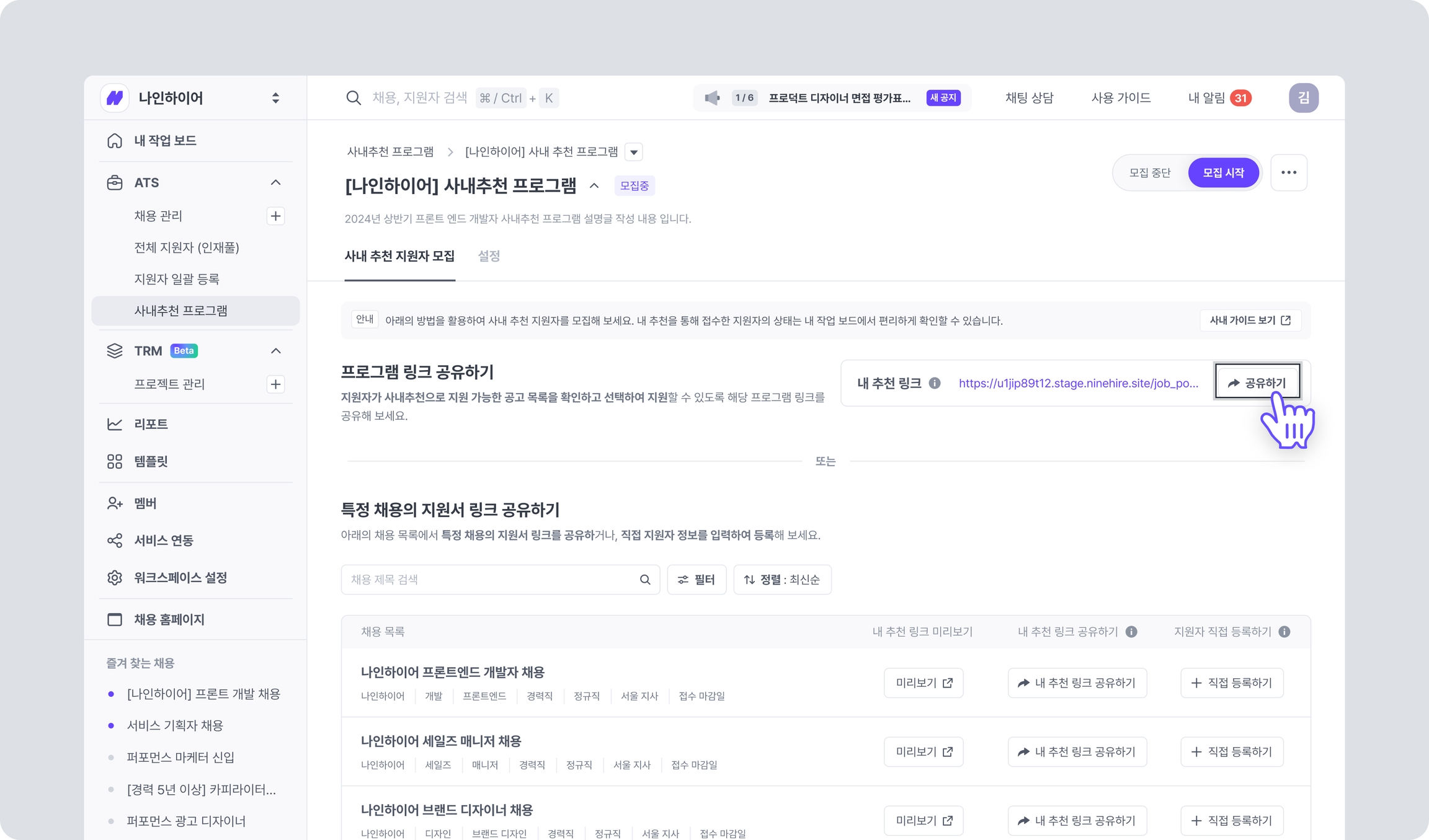Click the megaphone announcement icon

tap(712, 98)
